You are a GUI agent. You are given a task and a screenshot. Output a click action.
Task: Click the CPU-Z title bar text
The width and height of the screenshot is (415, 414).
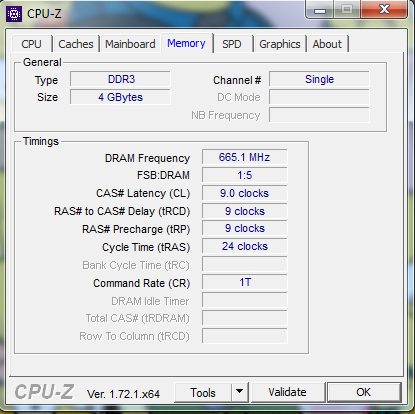44,14
